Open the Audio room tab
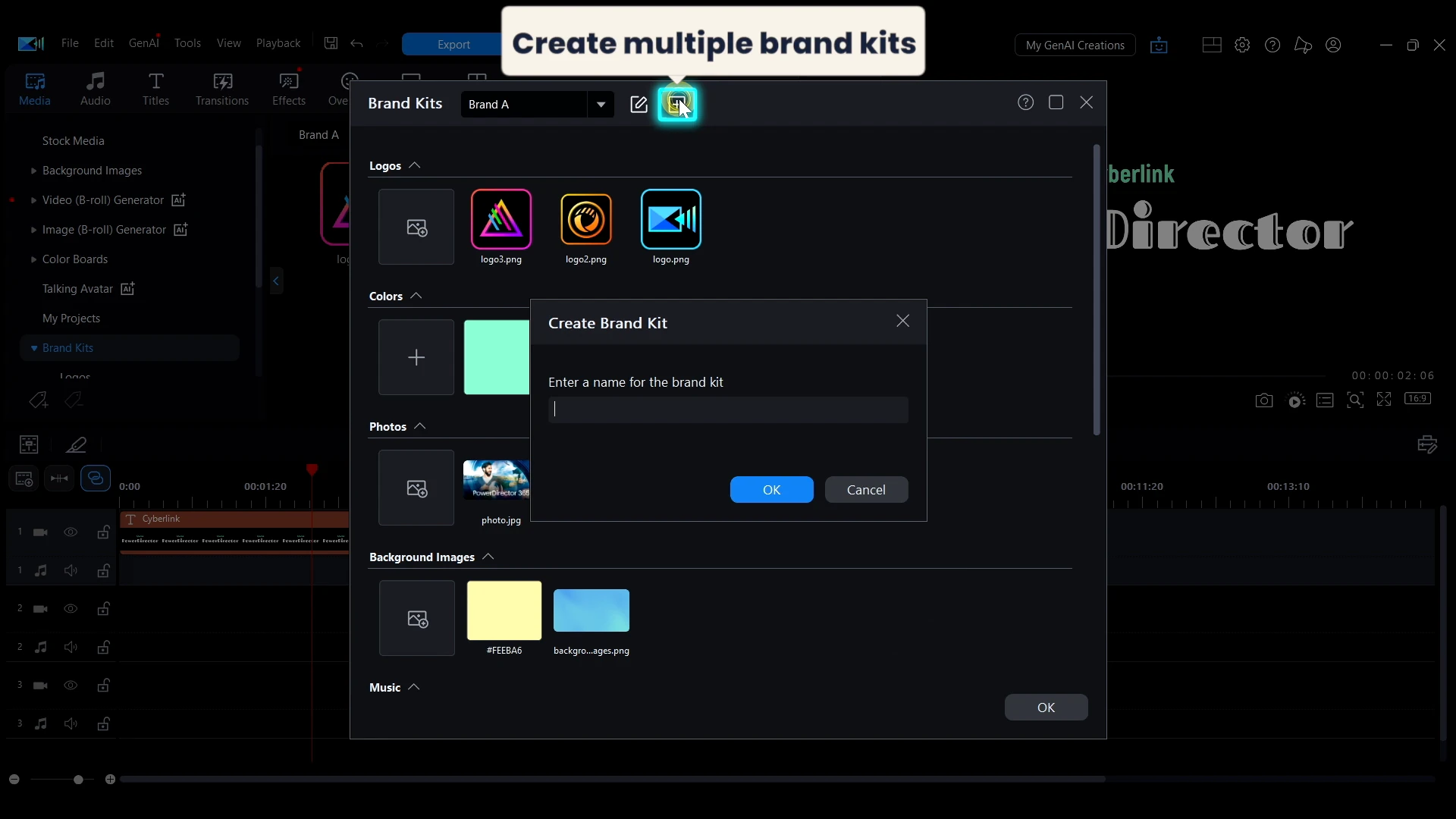 (96, 89)
